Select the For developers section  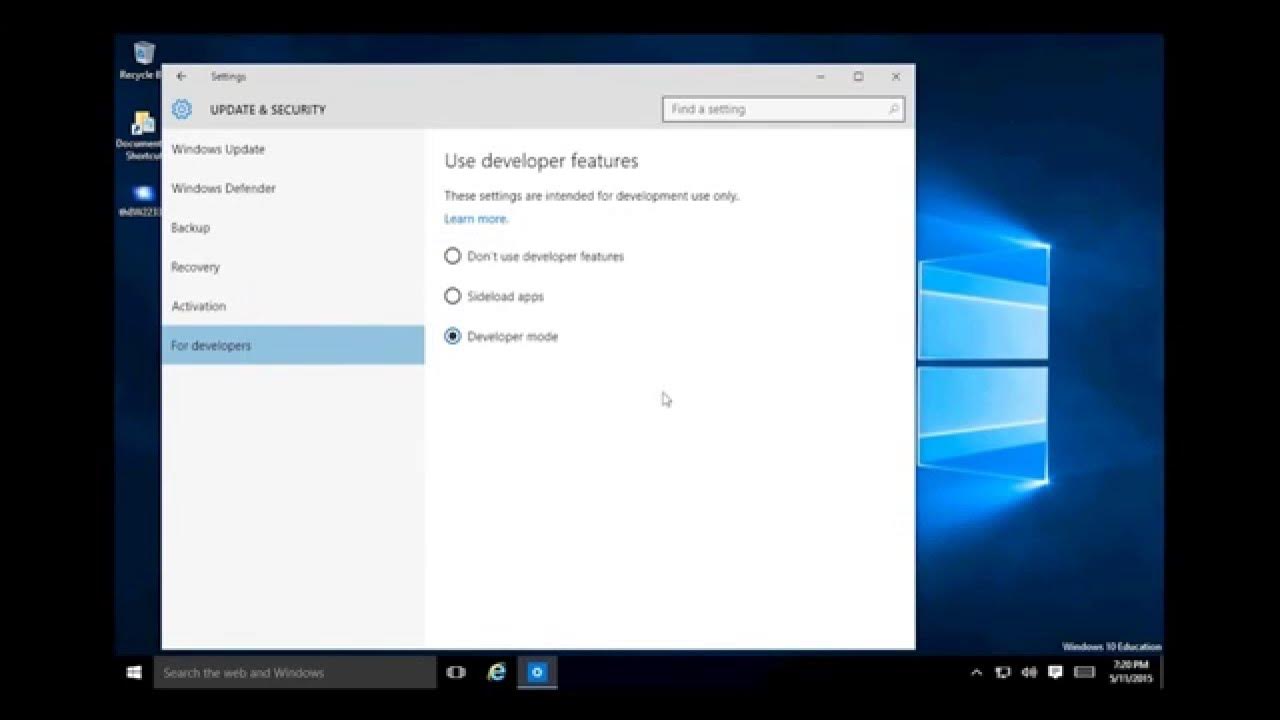tap(293, 345)
